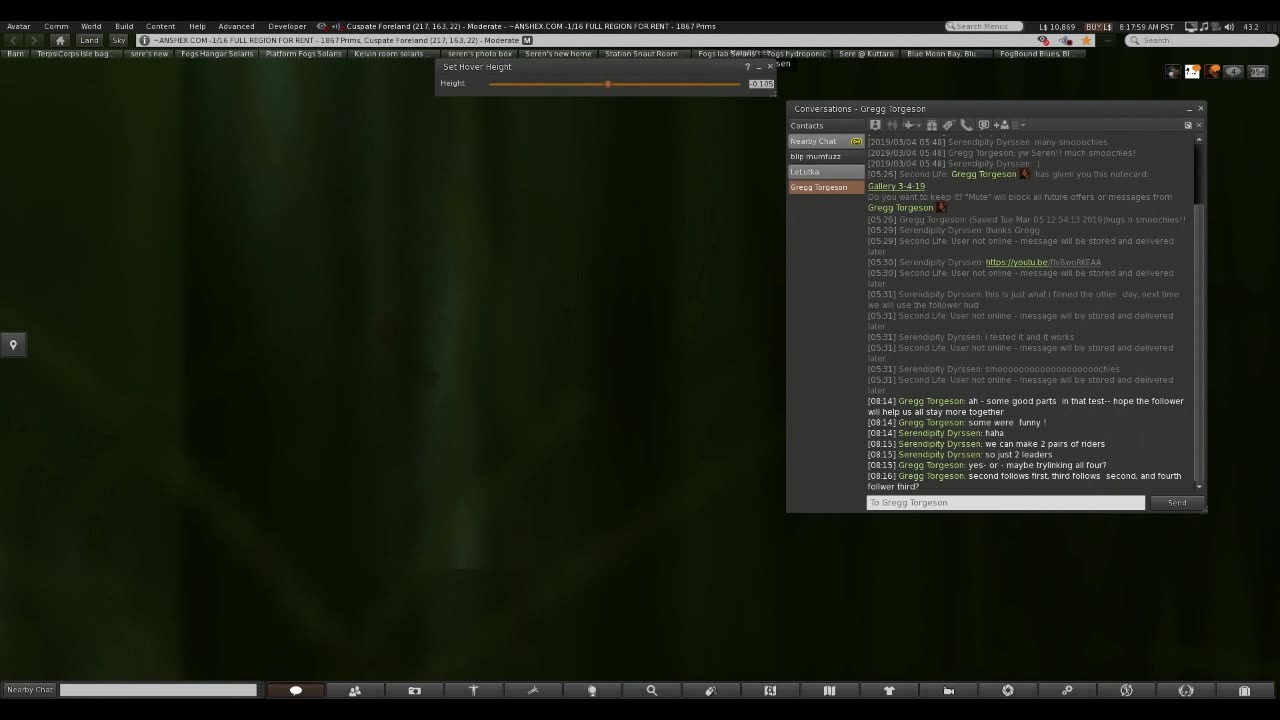Open the shirt Outfits toolbar button
Viewport: 1280px width, 720px height.
tap(889, 690)
